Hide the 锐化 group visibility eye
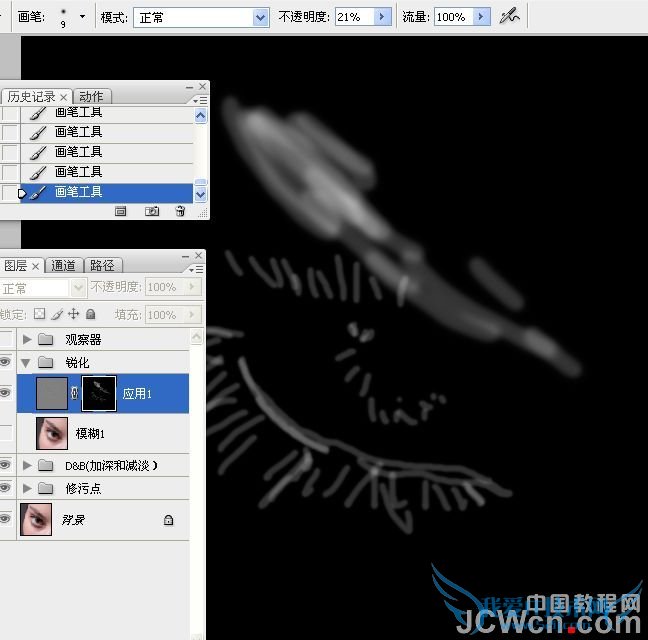The image size is (648, 640). click(5, 362)
